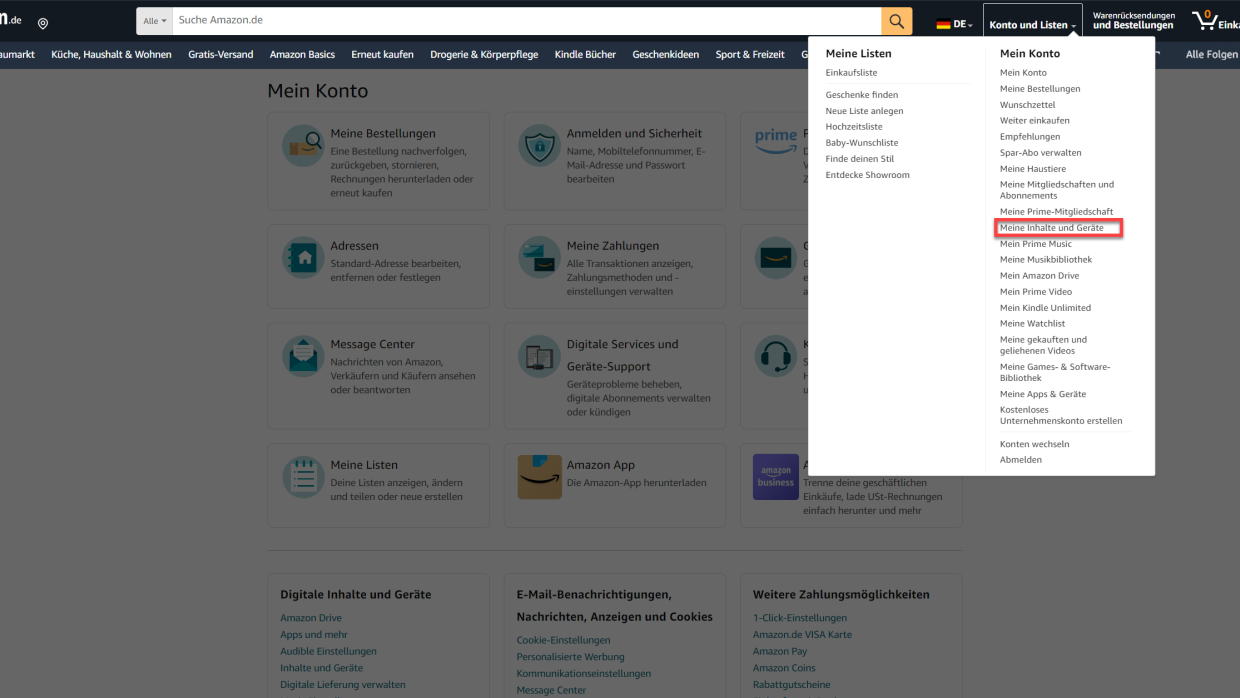1240x698 pixels.
Task: Click the Meine Listen notepad icon
Action: (303, 478)
